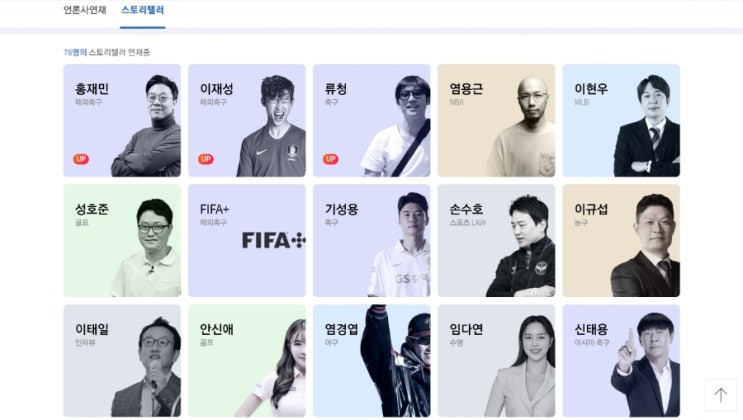Open 성호준 golf storyteller card

pos(122,241)
